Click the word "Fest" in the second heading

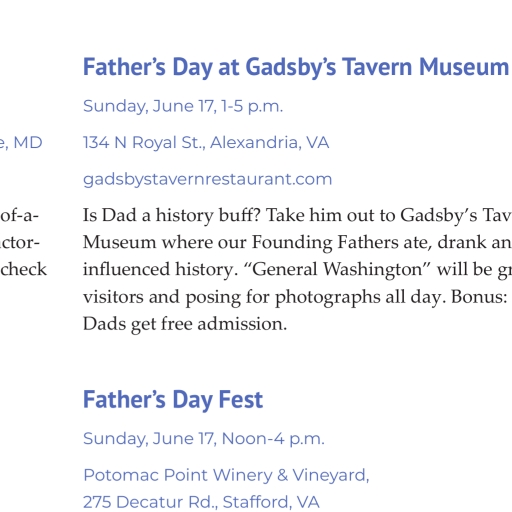click(x=241, y=399)
